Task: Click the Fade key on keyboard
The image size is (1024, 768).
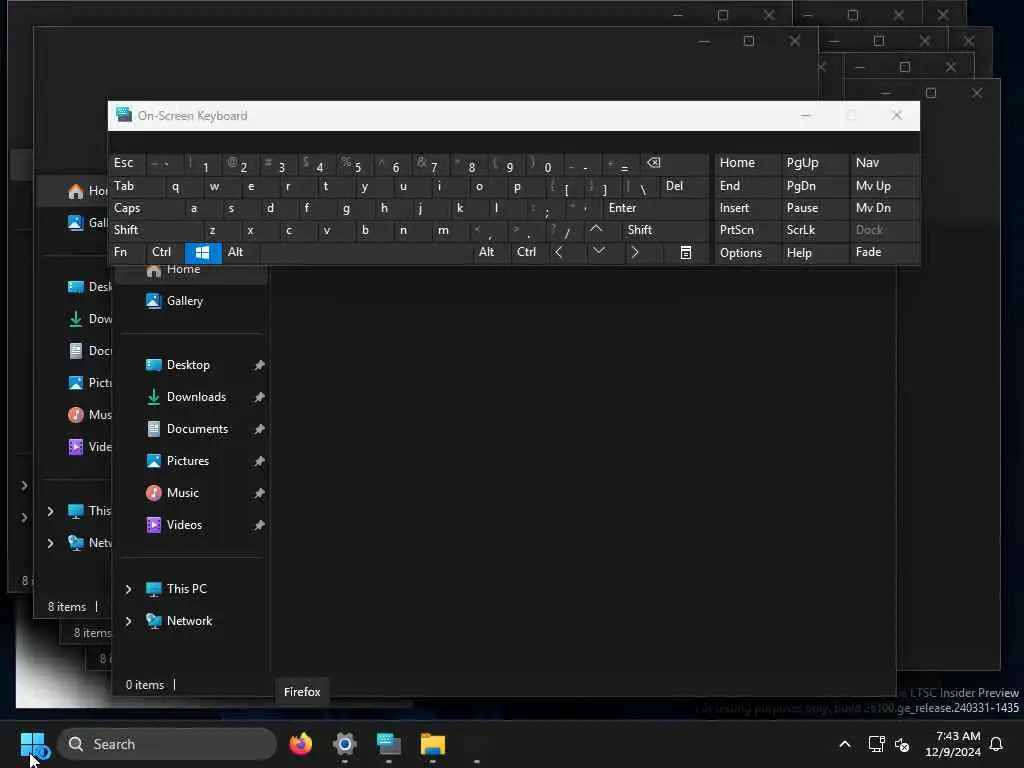Action: [884, 253]
